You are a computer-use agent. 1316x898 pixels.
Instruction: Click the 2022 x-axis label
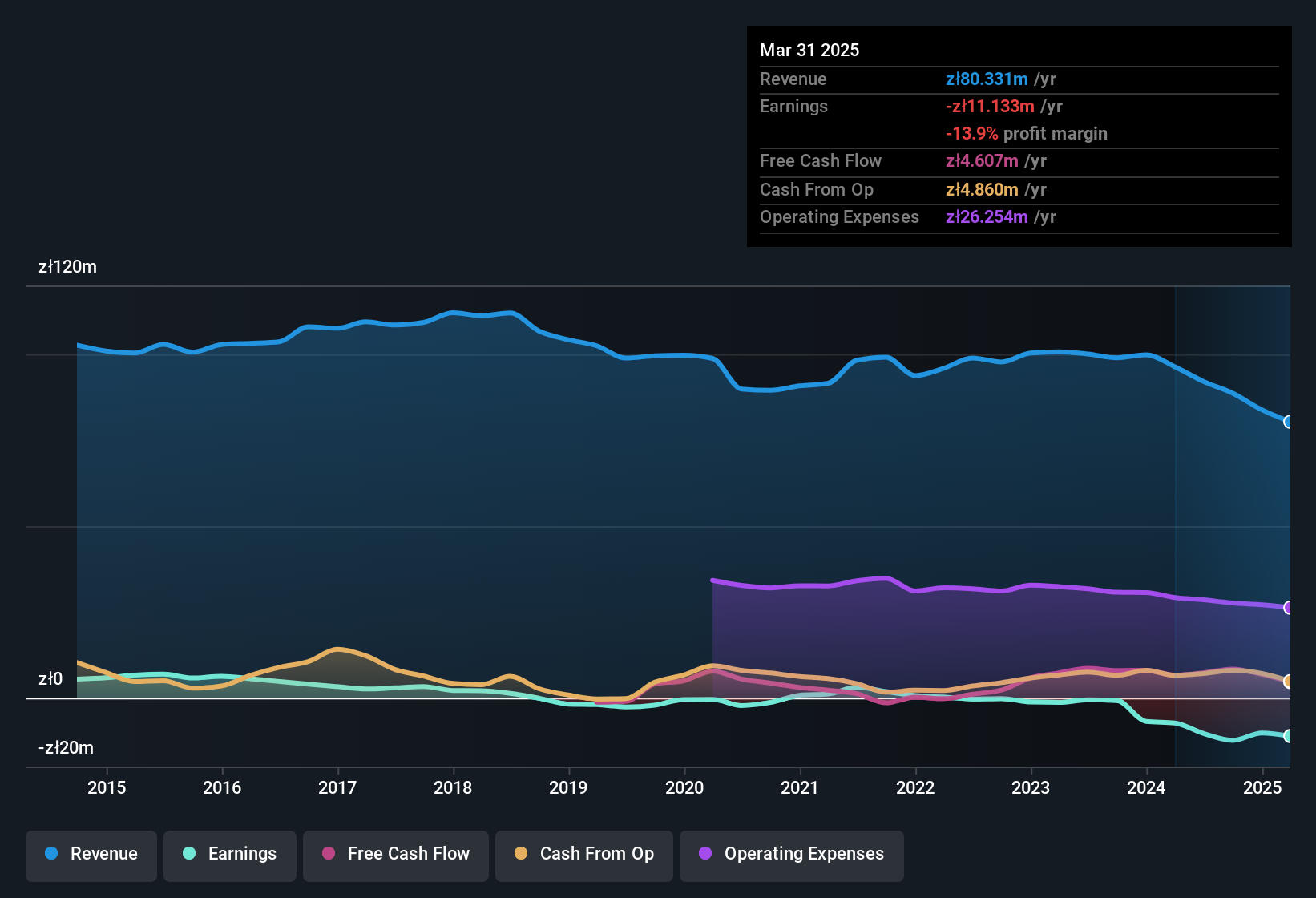tap(915, 788)
